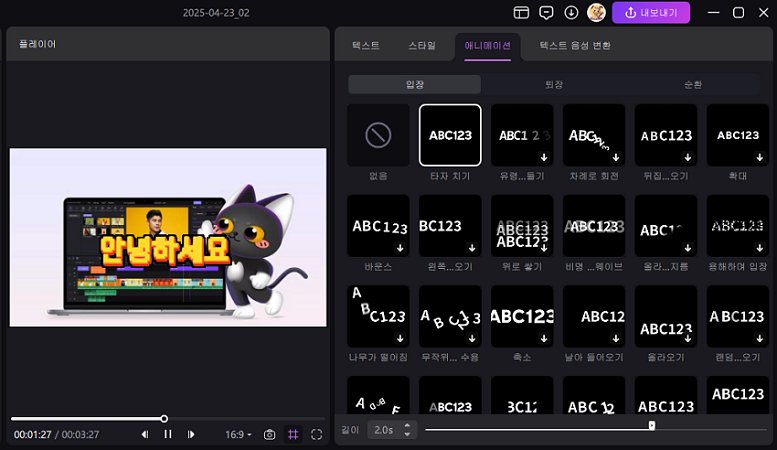
Task: Open the 텍스트 음성 변환 tab
Action: tap(575, 46)
